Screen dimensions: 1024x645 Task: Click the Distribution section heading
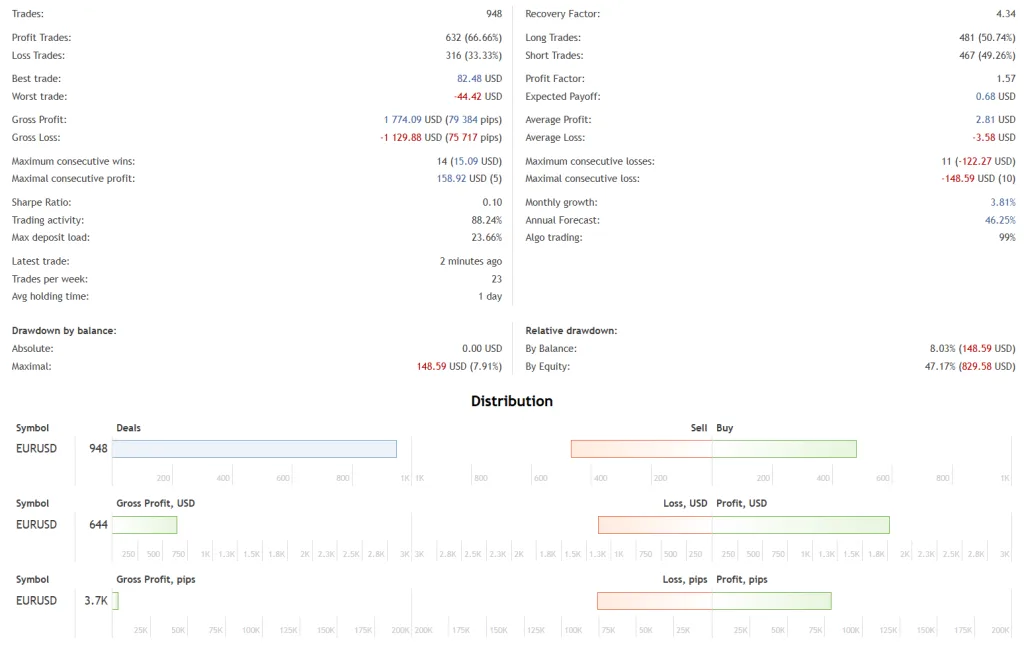tap(512, 401)
